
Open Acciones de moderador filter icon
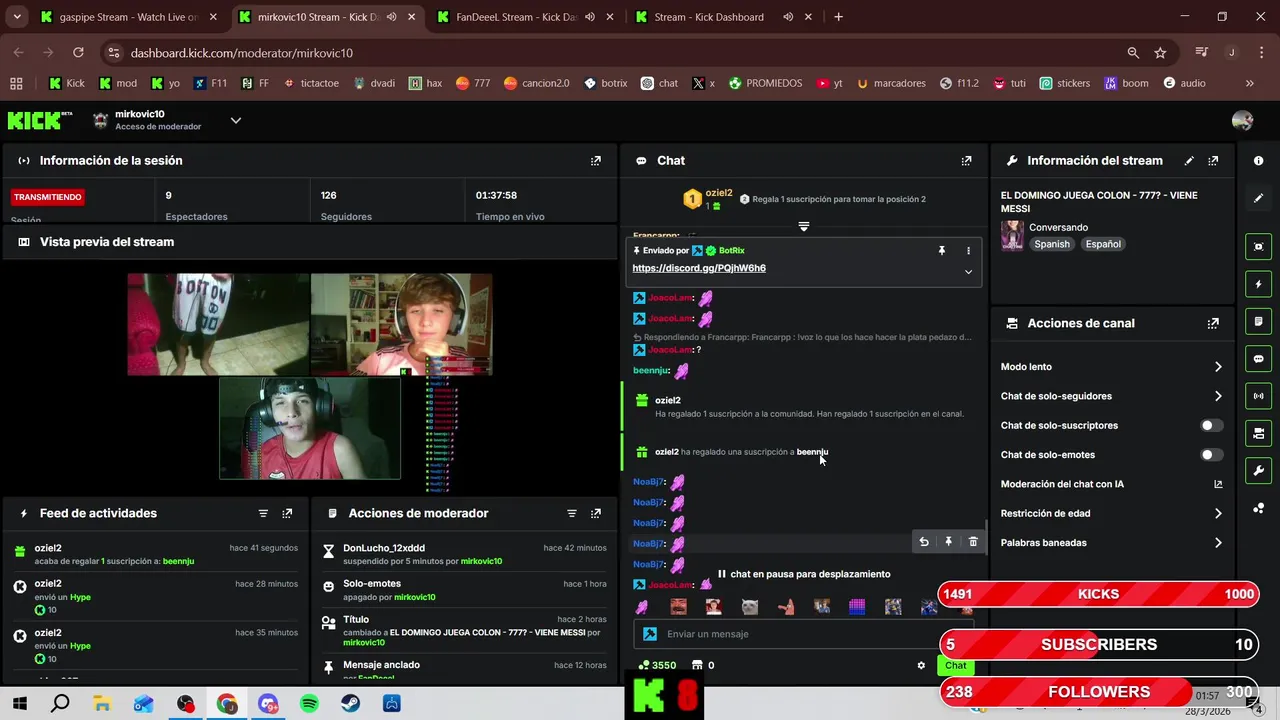point(572,513)
